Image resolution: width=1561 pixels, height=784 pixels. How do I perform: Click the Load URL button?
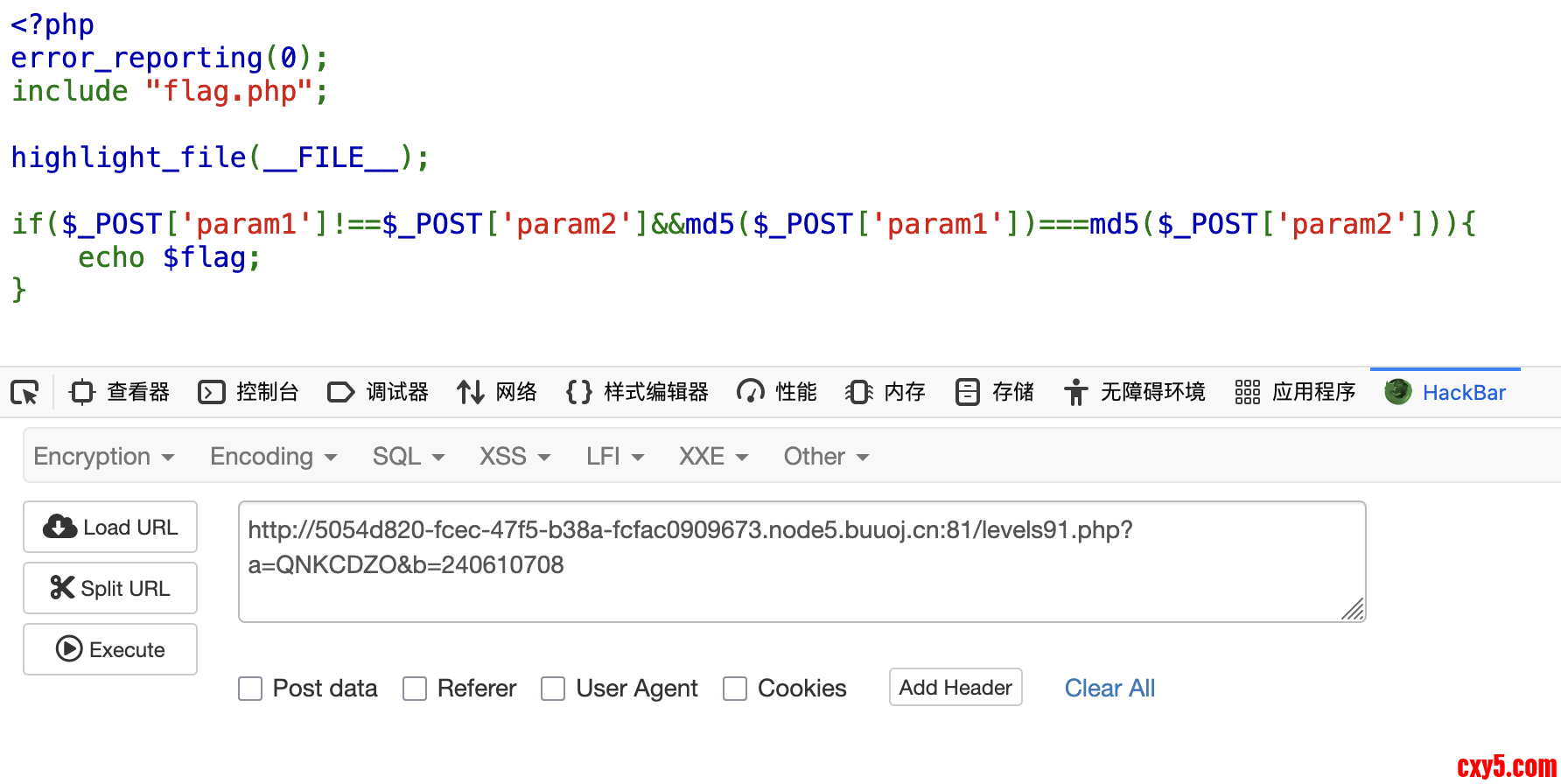(110, 527)
